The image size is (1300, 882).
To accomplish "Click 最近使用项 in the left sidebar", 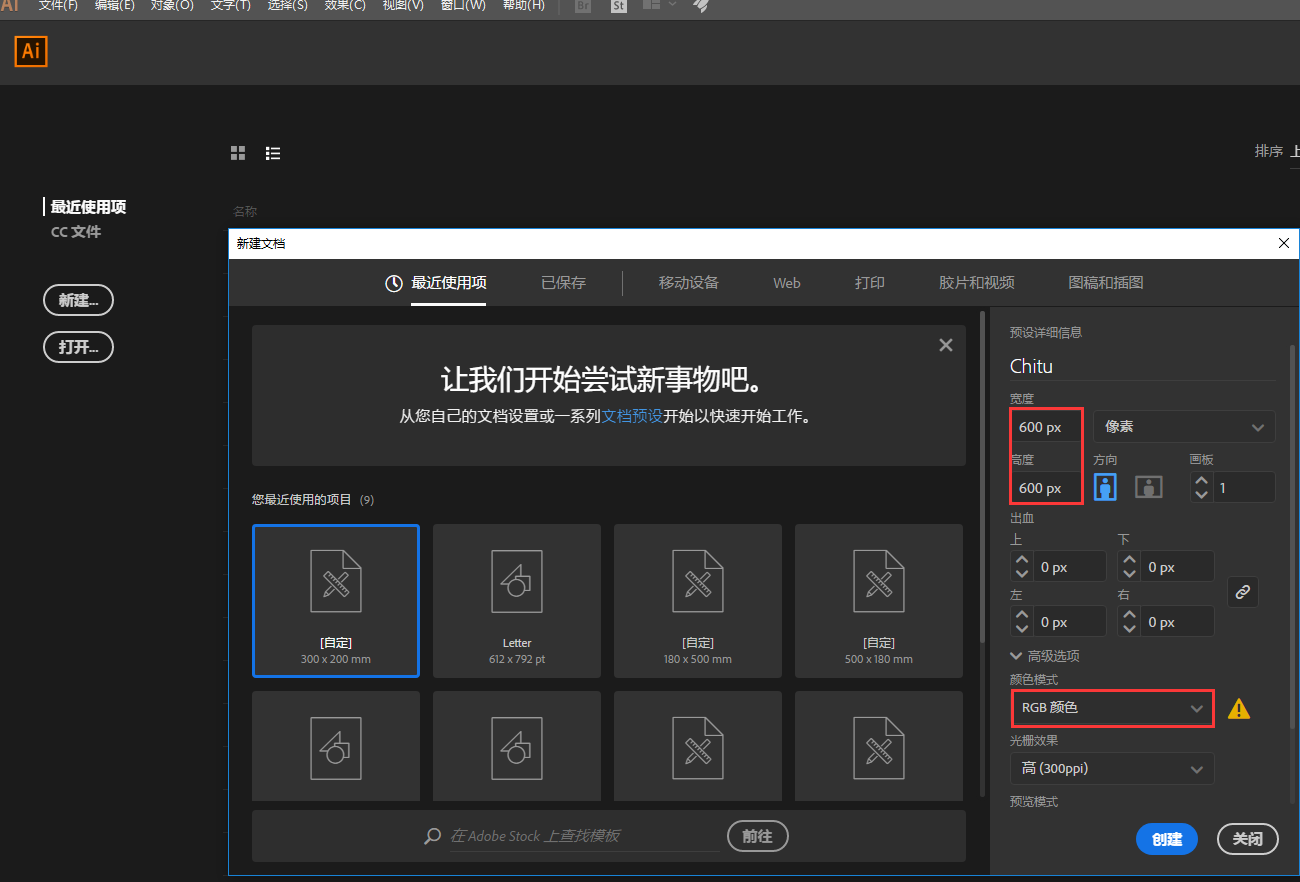I will tap(88, 207).
